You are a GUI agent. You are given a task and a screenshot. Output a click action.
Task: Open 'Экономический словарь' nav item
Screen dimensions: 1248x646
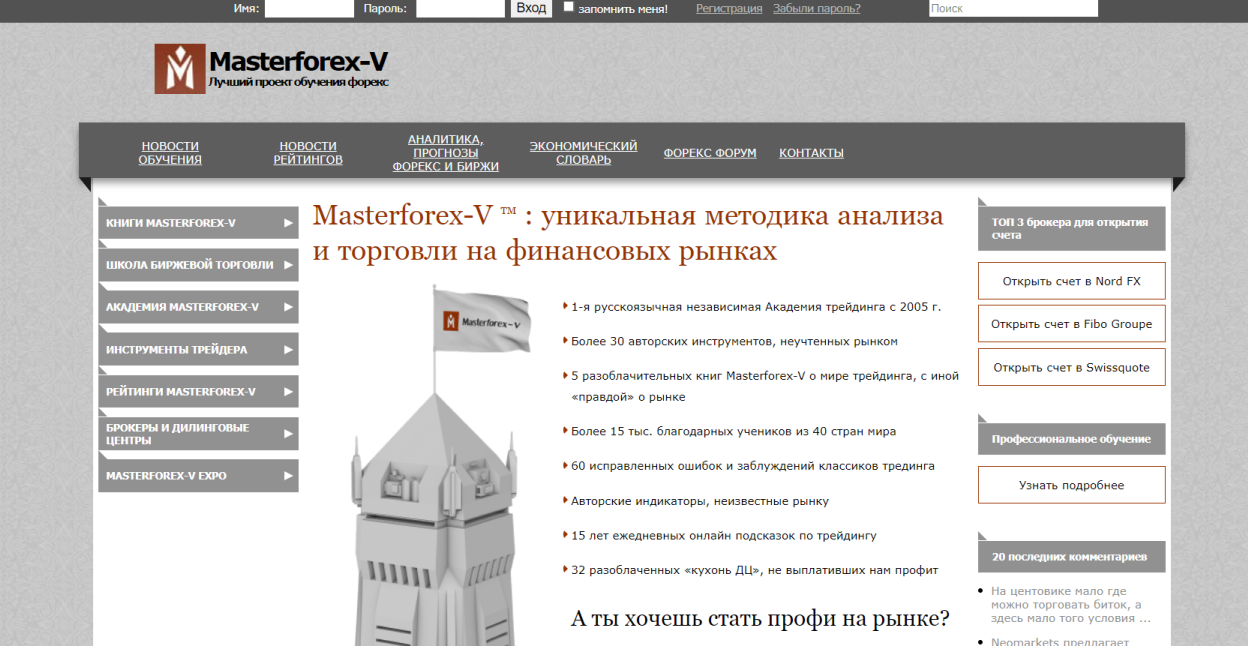[x=583, y=153]
